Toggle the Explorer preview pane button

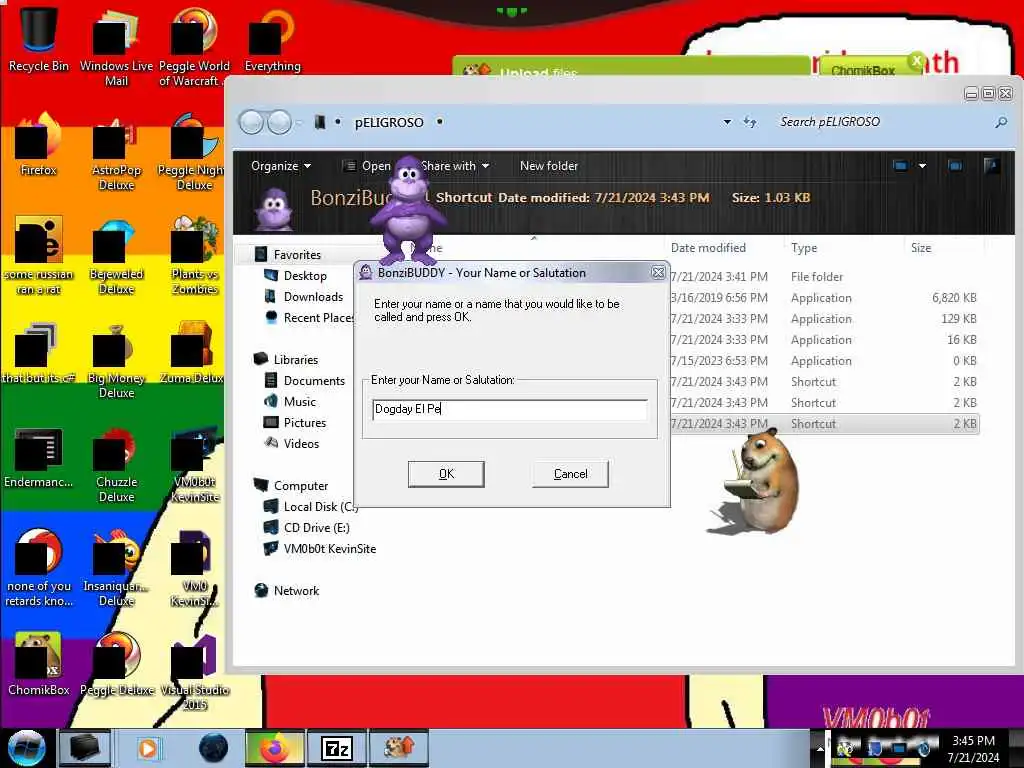955,166
